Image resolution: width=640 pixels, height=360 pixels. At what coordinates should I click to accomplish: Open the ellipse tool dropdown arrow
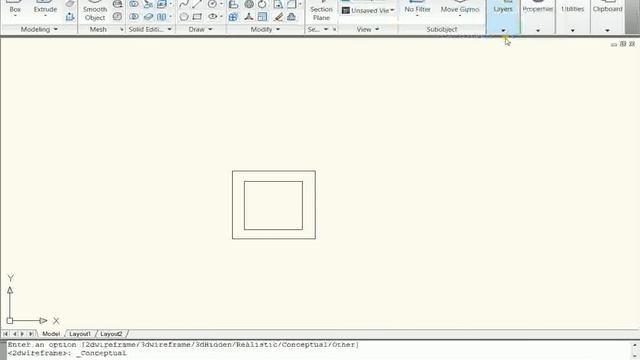tap(221, 17)
